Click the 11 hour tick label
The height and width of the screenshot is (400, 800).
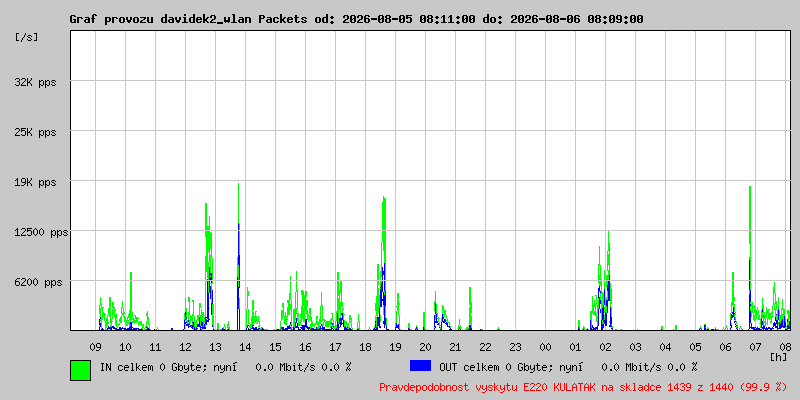pyautogui.click(x=156, y=347)
